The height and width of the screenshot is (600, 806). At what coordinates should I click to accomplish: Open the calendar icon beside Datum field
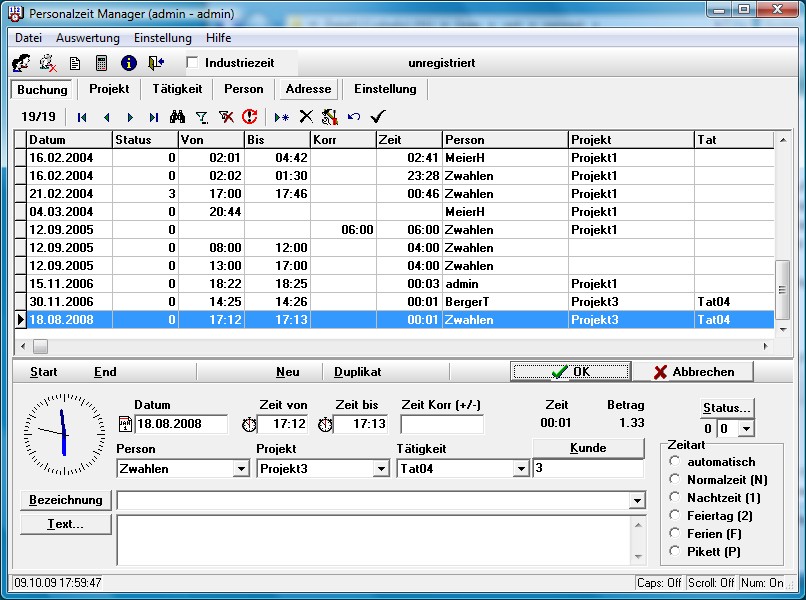coord(125,424)
